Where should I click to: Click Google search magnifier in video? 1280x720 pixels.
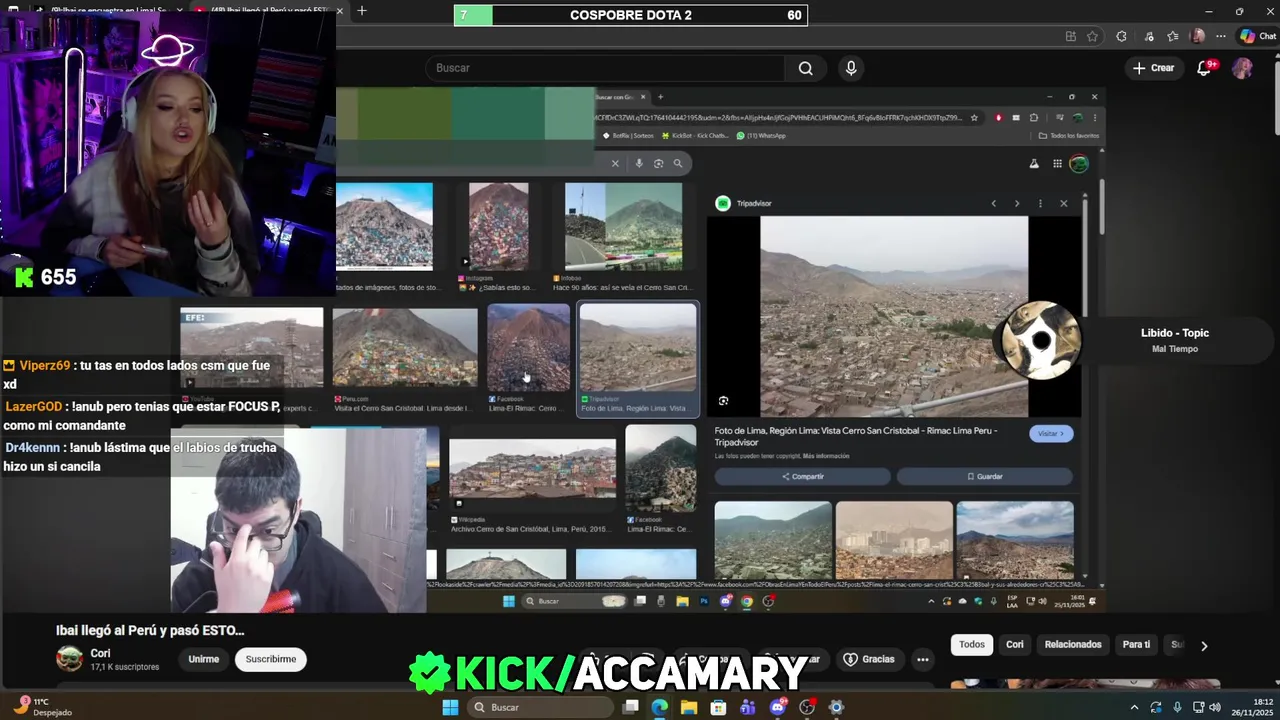click(x=677, y=163)
